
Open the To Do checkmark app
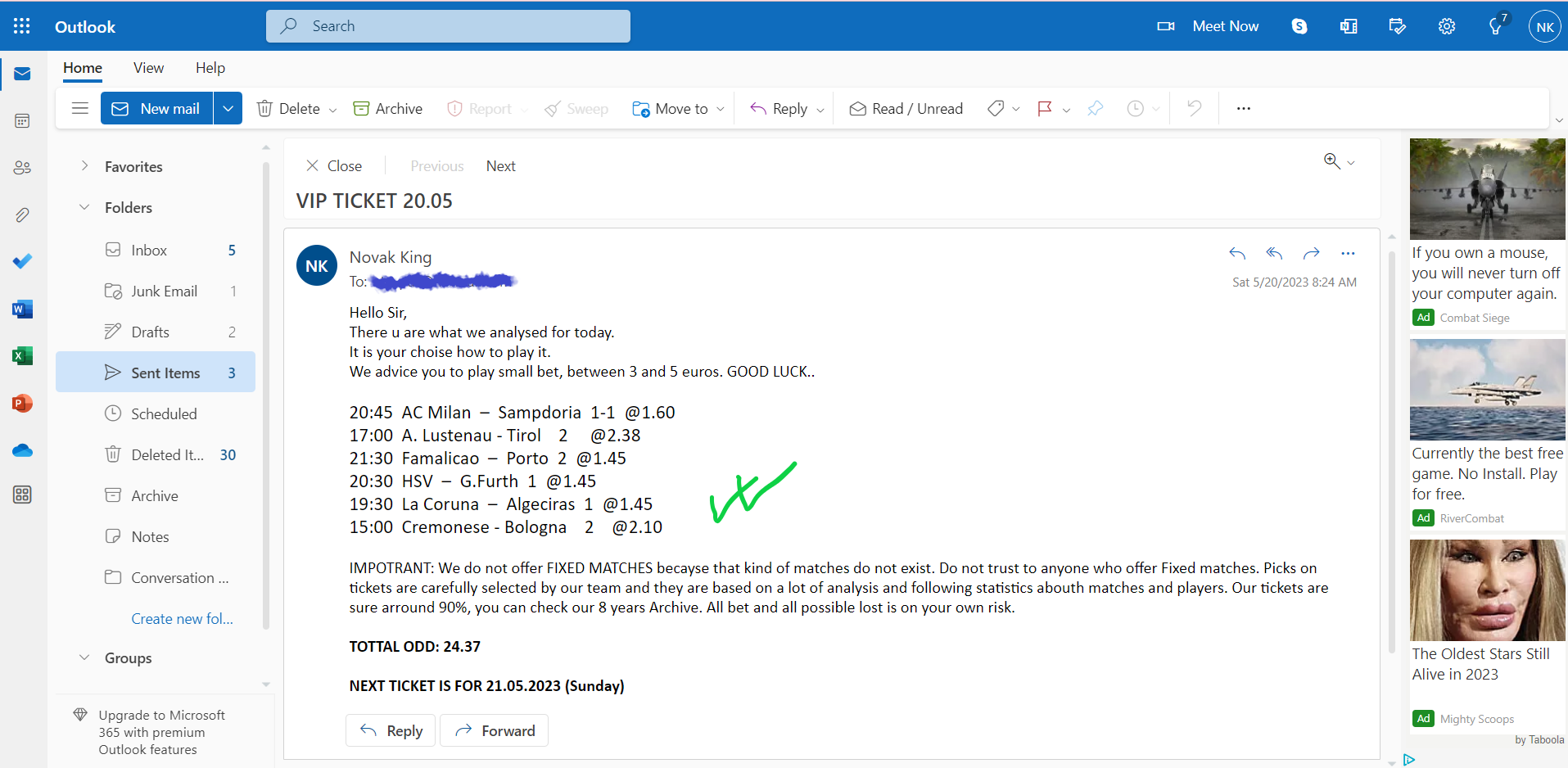[22, 261]
